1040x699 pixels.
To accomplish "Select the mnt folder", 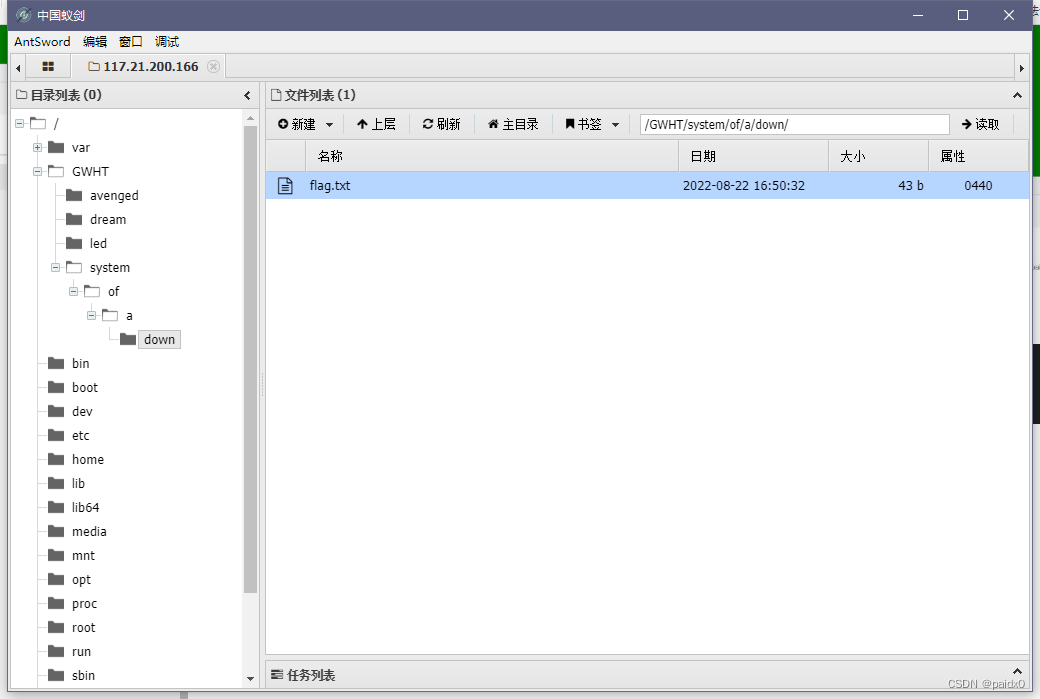I will (83, 556).
